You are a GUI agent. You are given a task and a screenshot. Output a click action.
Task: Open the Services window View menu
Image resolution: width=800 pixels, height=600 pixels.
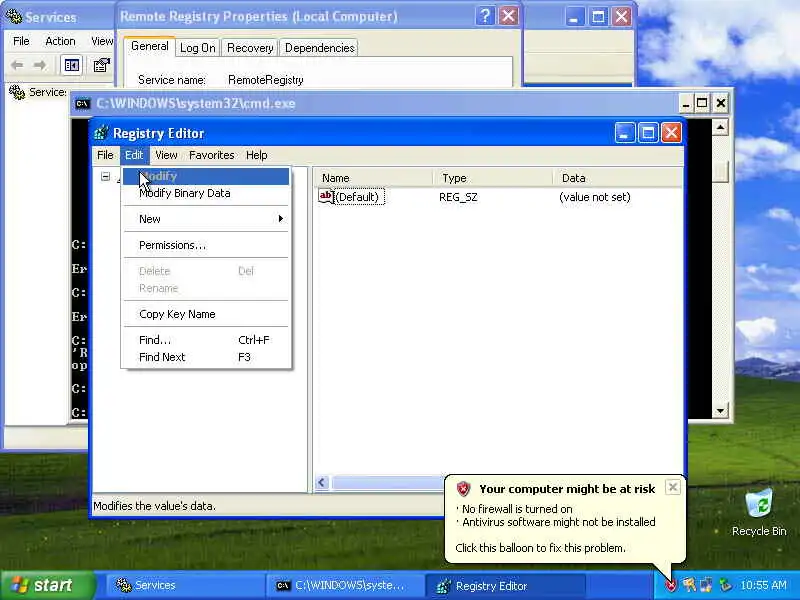coord(102,41)
